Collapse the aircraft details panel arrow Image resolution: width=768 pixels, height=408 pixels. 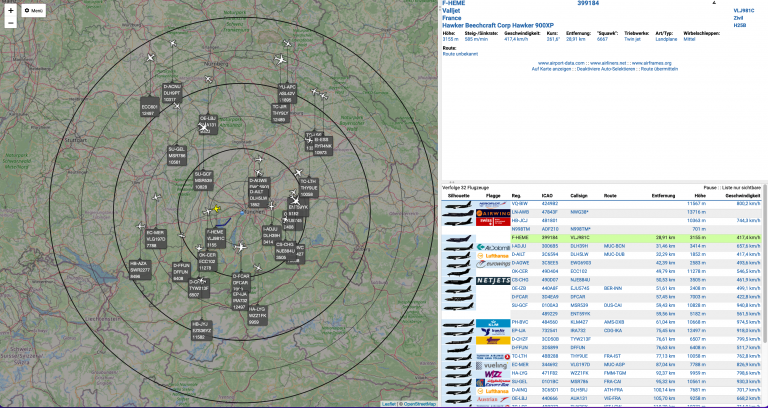pos(714,4)
